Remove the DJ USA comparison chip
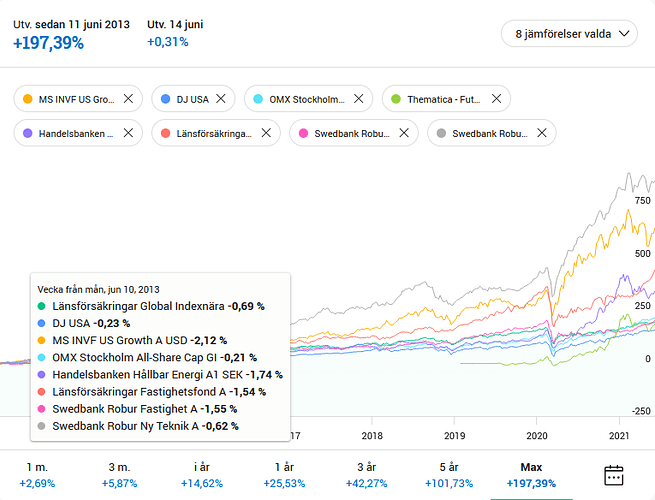This screenshot has width=655, height=500. pyautogui.click(x=221, y=99)
